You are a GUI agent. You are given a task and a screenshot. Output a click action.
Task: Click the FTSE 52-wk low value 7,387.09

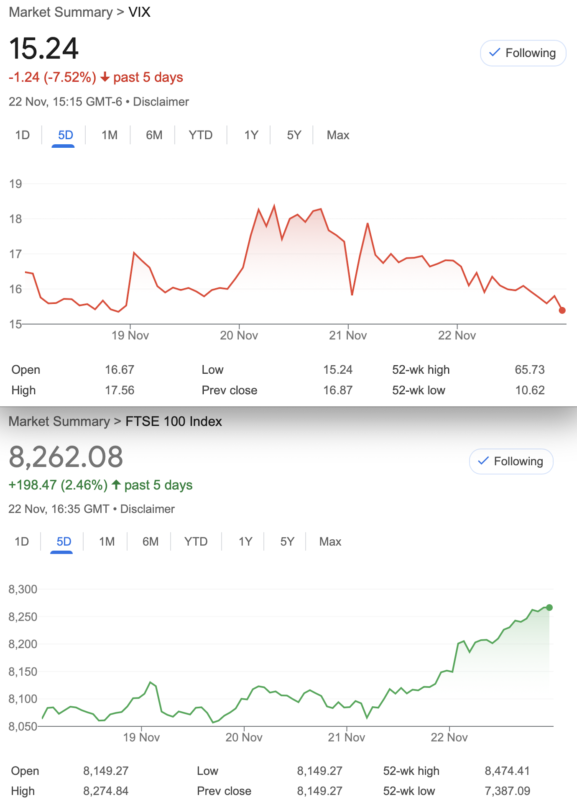tap(507, 791)
